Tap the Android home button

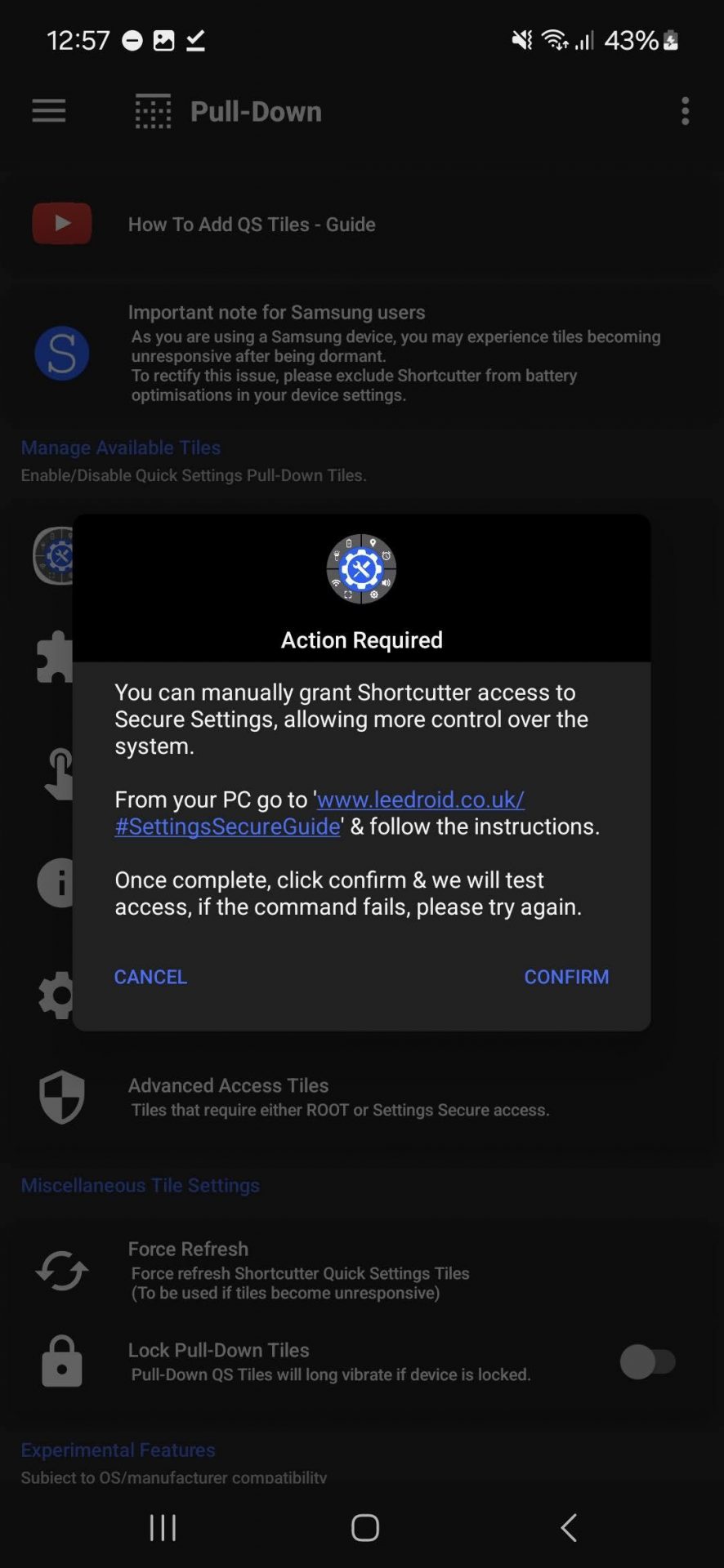364,1527
